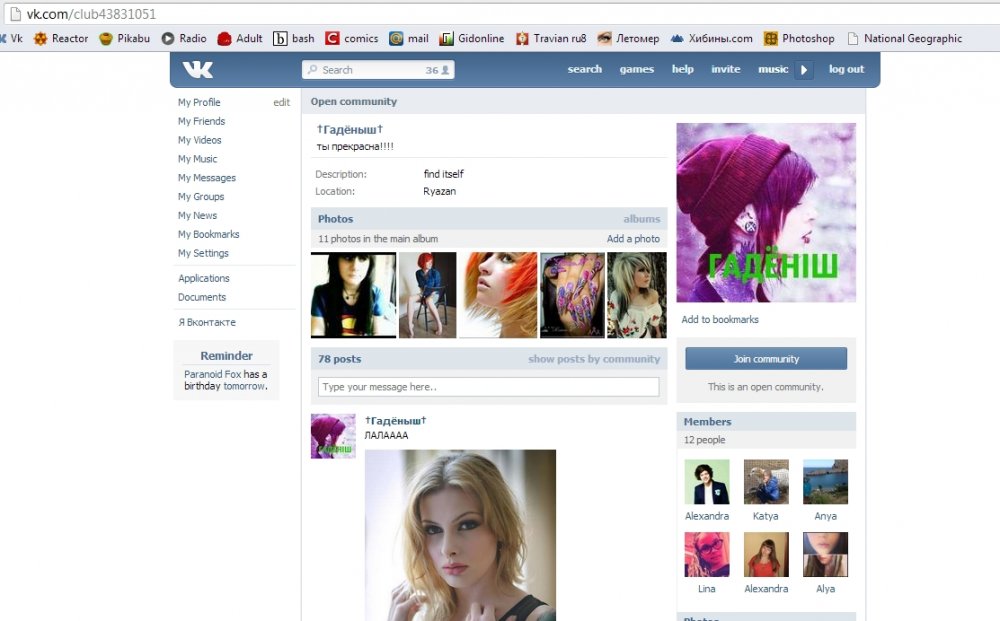Click the log out link in header
Image resolution: width=1000 pixels, height=621 pixels.
846,69
